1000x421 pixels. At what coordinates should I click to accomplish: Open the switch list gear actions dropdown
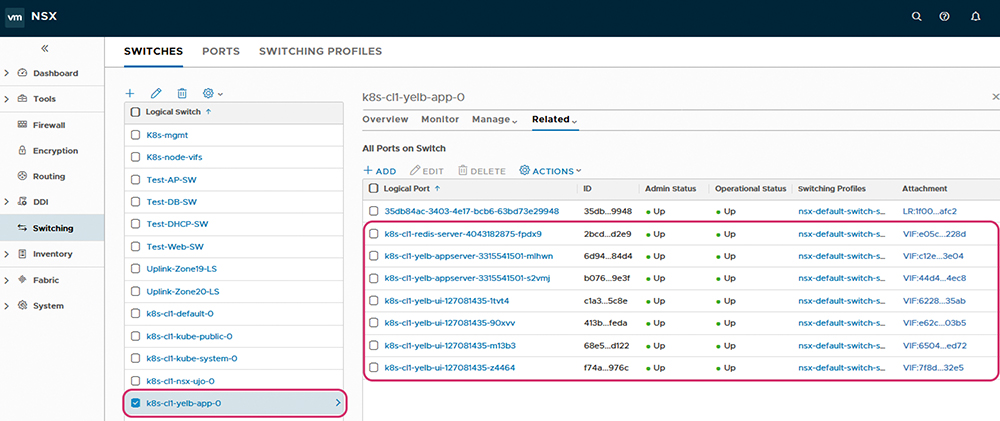[x=212, y=93]
